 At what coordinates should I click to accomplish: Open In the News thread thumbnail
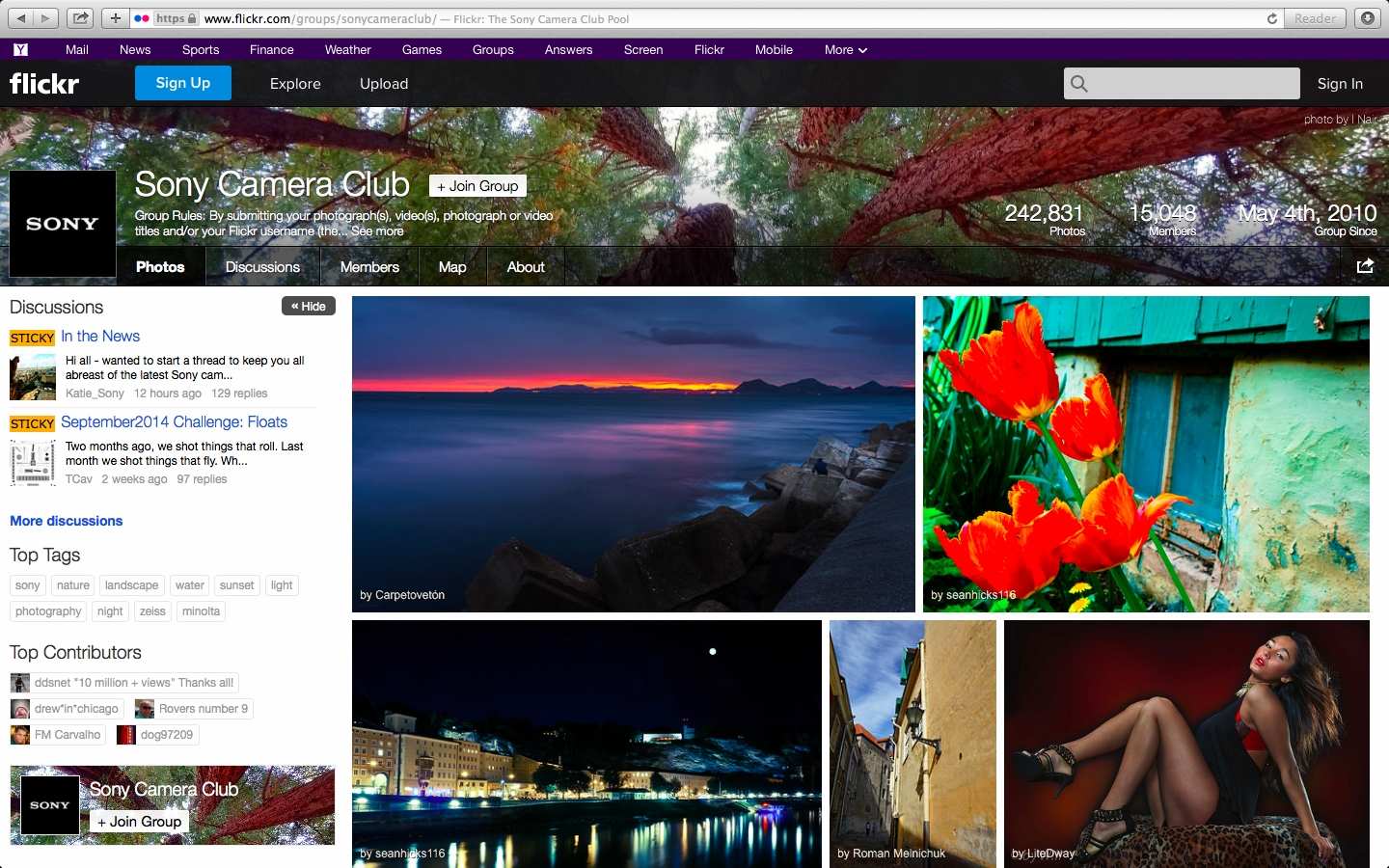click(33, 377)
